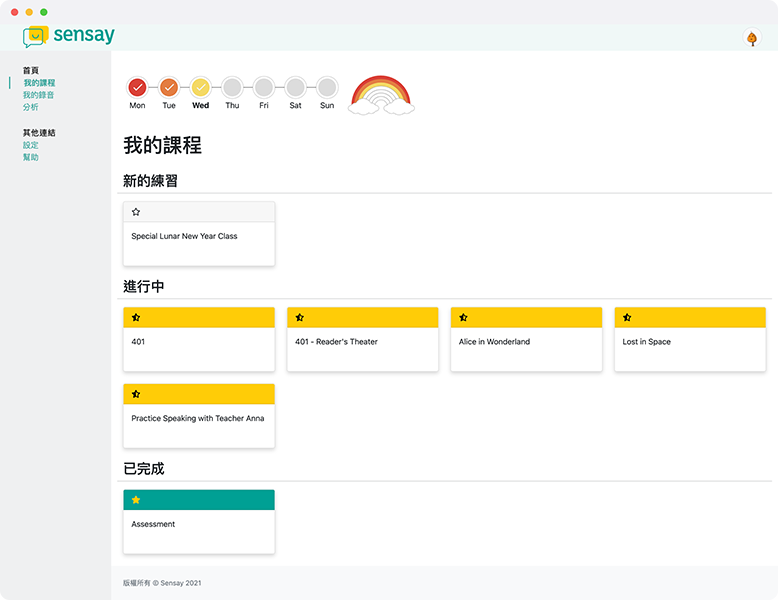Viewport: 778px width, 600px height.
Task: Select the checked Tuesday circle
Action: pyautogui.click(x=169, y=87)
